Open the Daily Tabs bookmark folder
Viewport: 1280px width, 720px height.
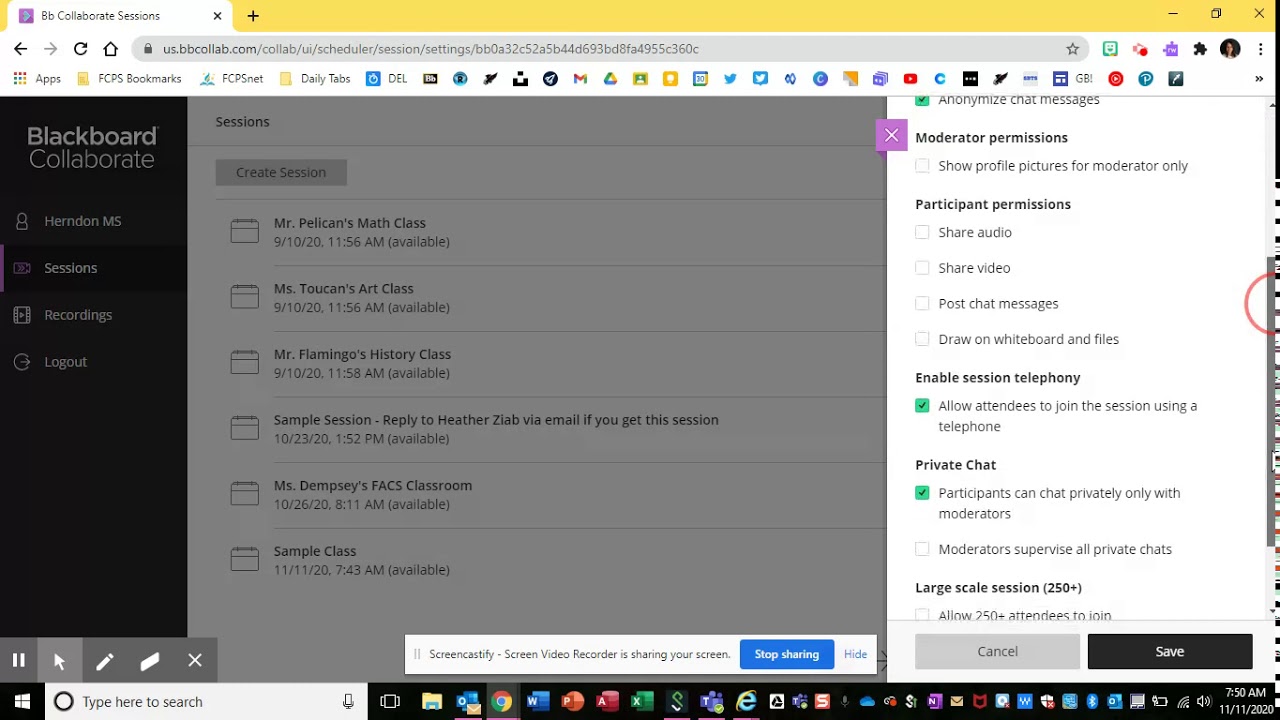pyautogui.click(x=315, y=79)
